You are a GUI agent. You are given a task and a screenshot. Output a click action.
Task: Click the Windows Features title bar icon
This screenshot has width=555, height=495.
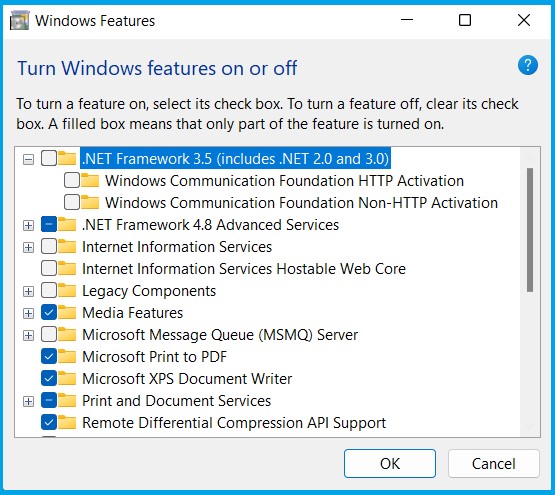pos(19,21)
